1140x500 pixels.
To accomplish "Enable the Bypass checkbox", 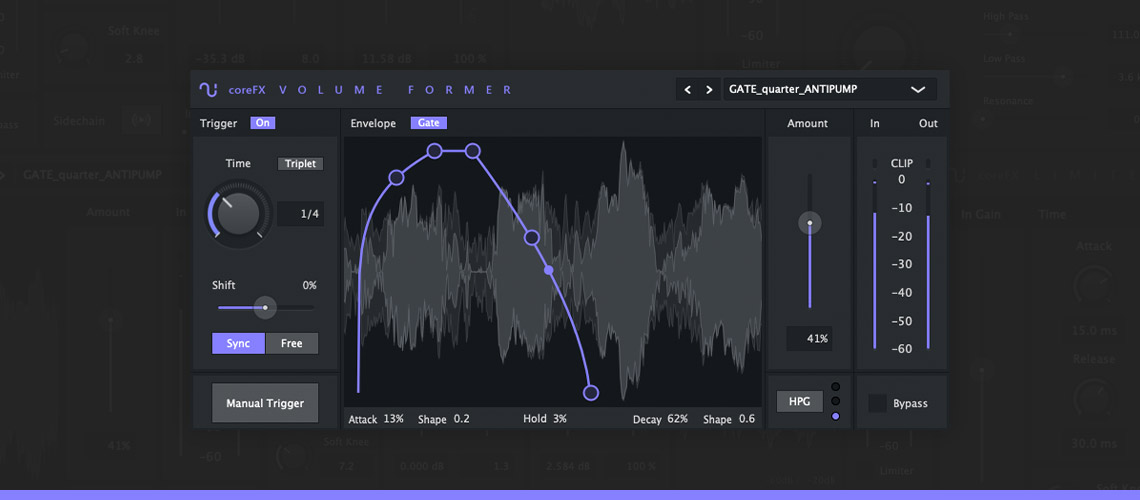I will coord(877,403).
